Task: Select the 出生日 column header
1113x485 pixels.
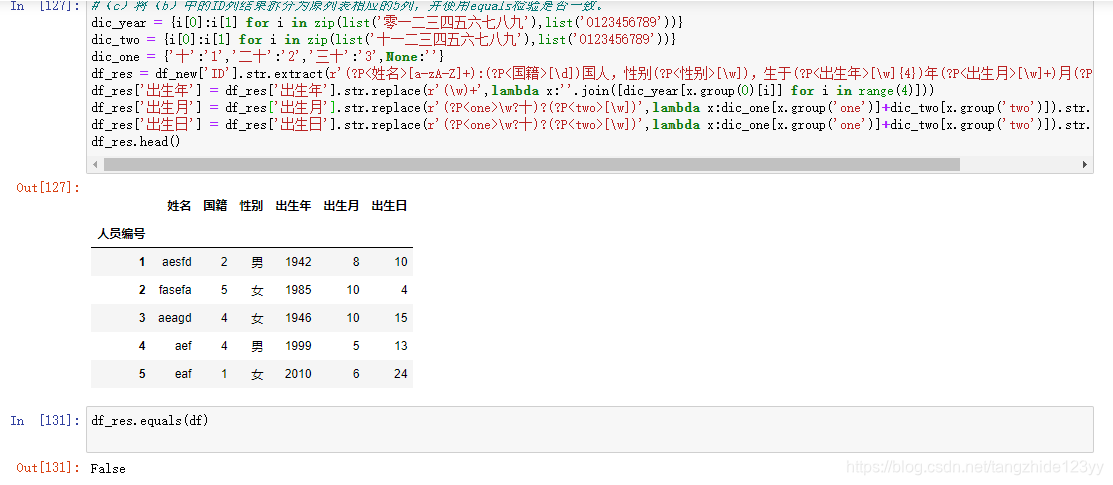Action: tap(390, 206)
